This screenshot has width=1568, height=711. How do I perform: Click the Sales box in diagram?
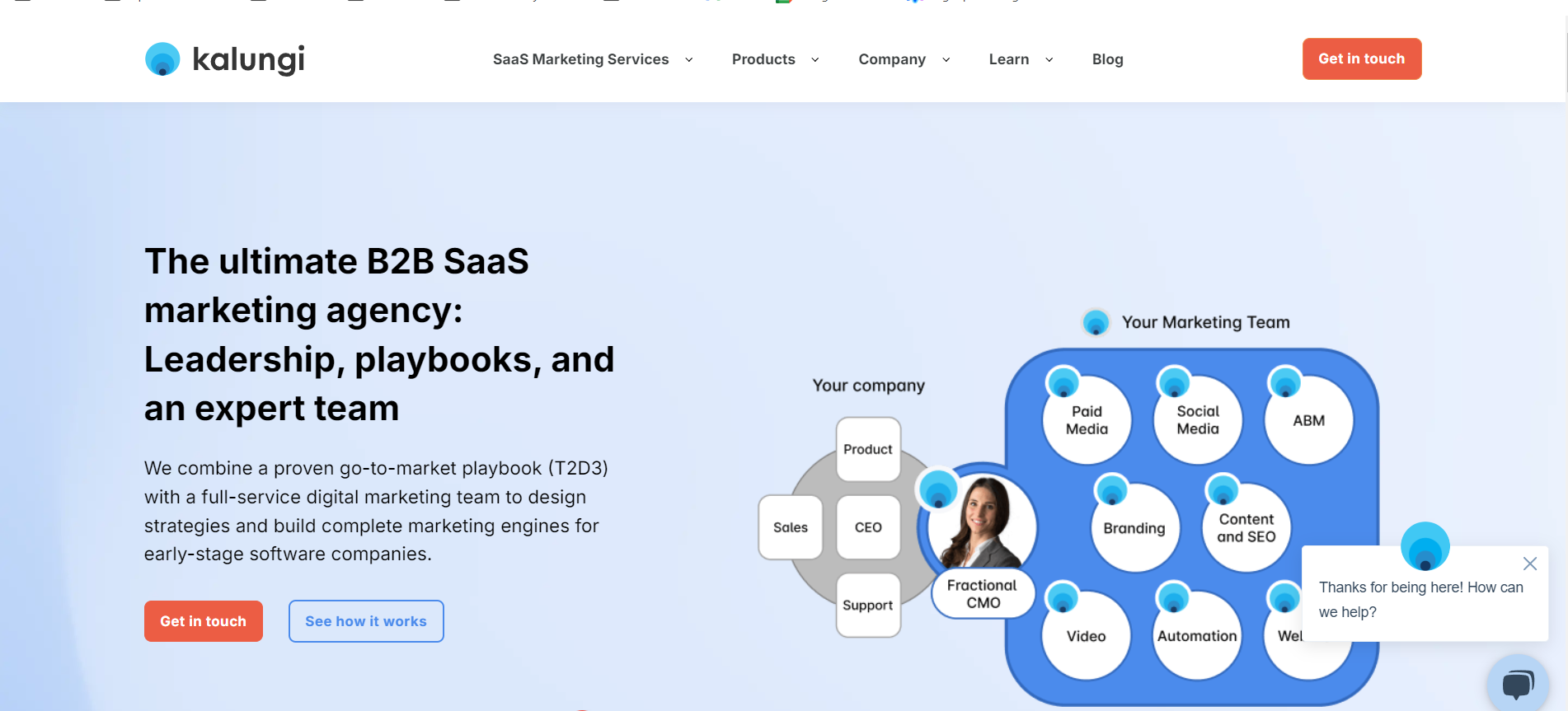click(x=791, y=527)
